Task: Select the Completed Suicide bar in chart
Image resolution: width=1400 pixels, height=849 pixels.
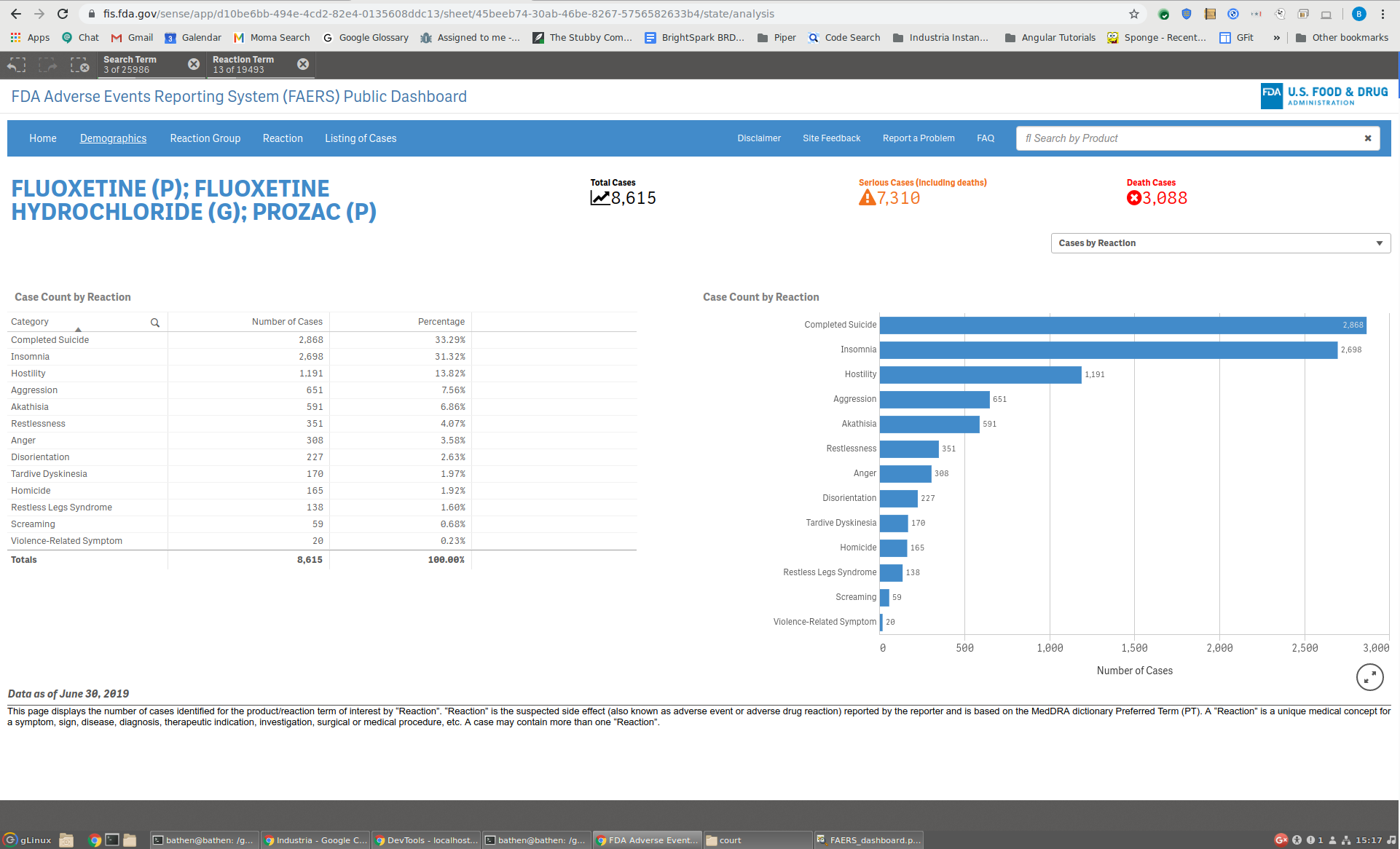Action: point(1122,325)
